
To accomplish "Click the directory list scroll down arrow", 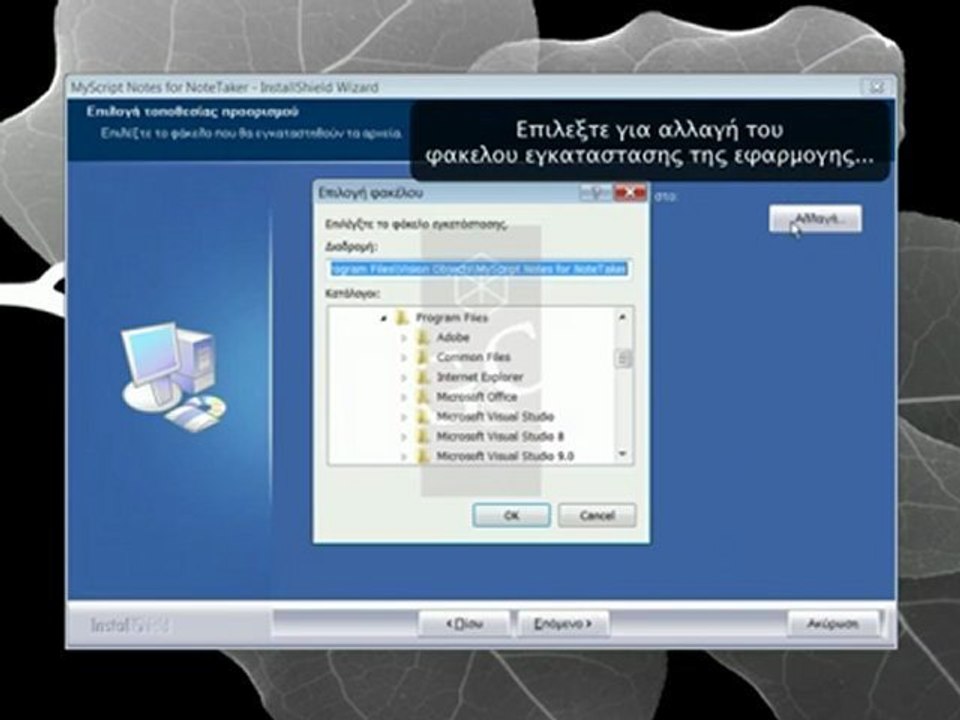I will pyautogui.click(x=623, y=454).
